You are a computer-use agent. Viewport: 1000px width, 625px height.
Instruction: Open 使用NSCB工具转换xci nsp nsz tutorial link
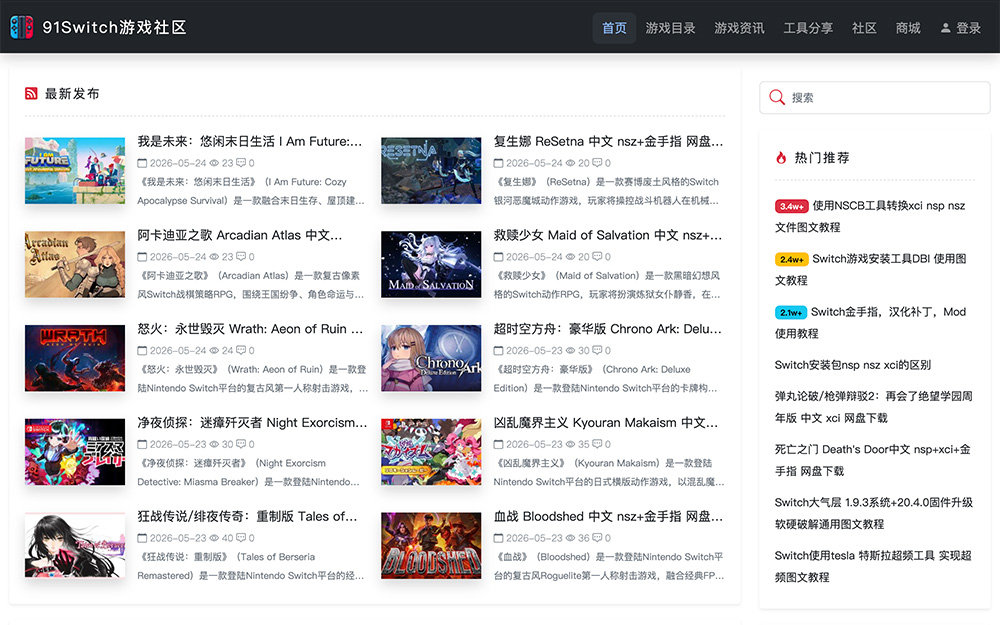(871, 217)
